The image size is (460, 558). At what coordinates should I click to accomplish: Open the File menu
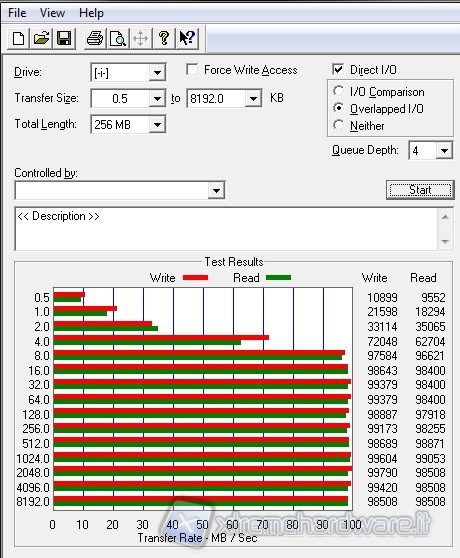coord(17,13)
